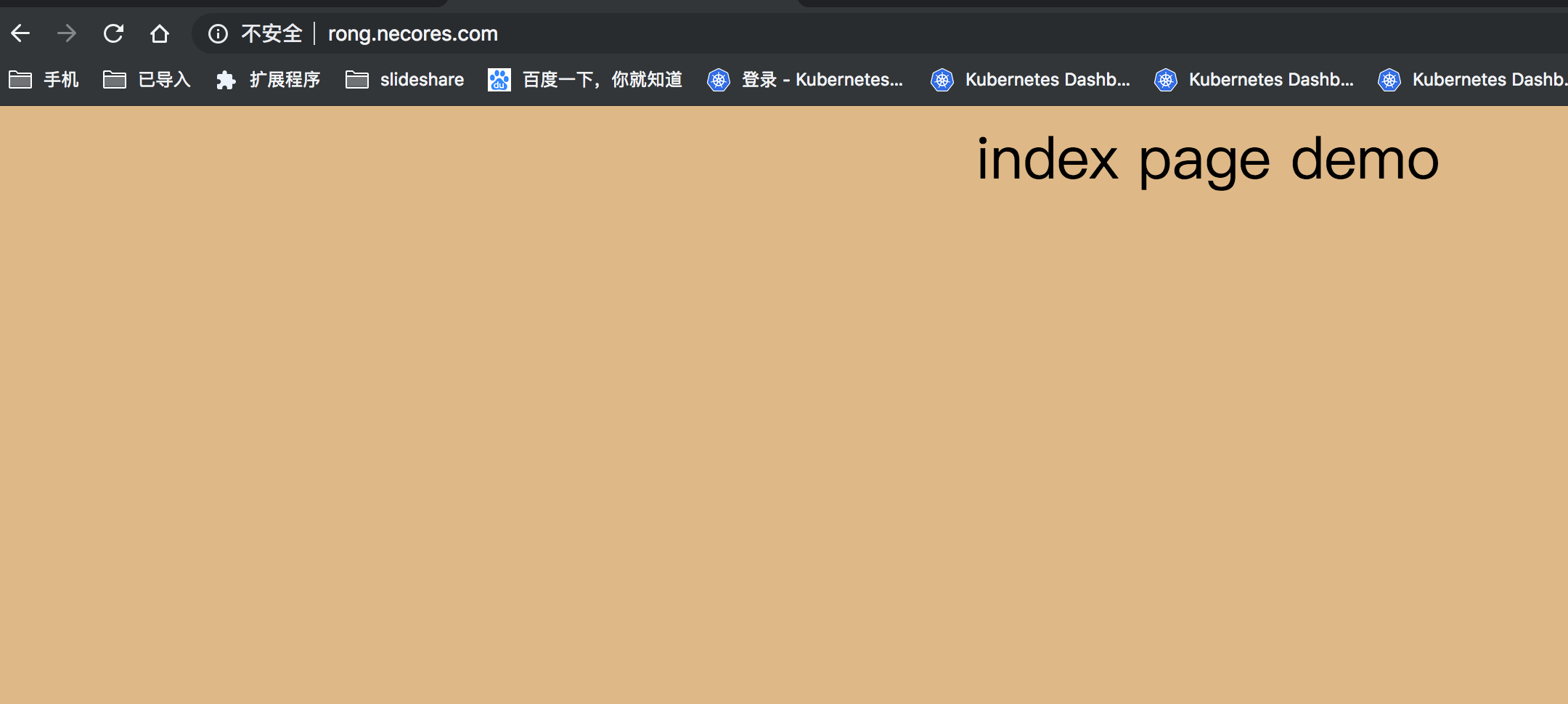Click the puzzle-piece icon for 扩展程序
The width and height of the screenshot is (1568, 704).
point(226,80)
